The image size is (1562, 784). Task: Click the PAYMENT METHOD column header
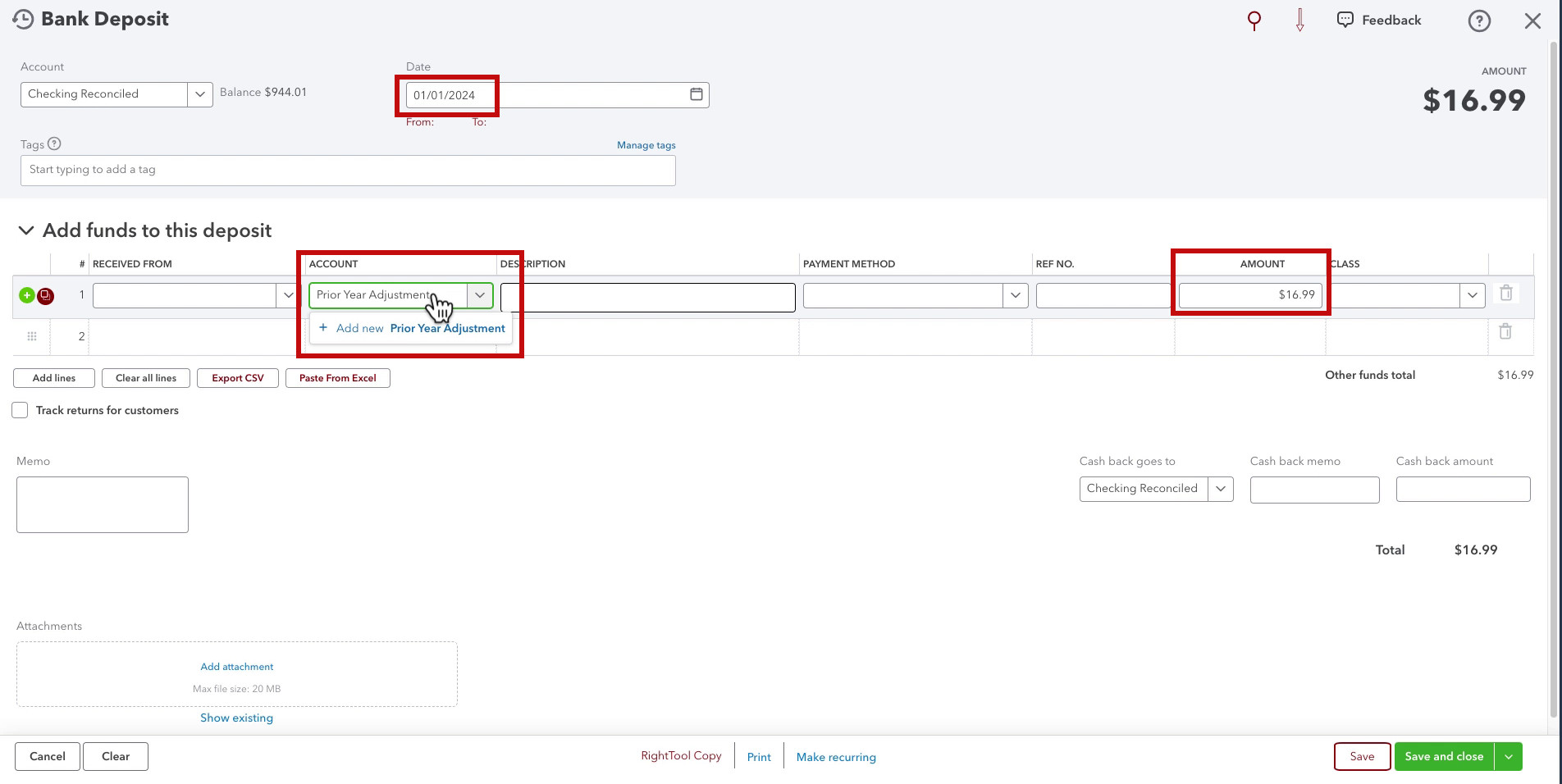pyautogui.click(x=849, y=264)
